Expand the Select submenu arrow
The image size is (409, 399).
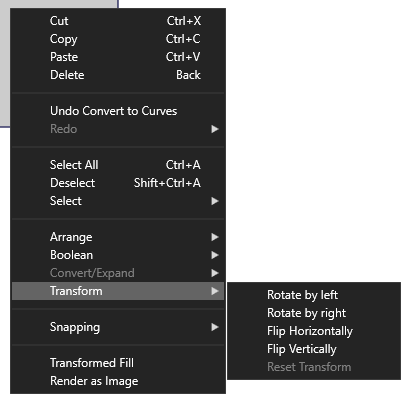point(215,201)
